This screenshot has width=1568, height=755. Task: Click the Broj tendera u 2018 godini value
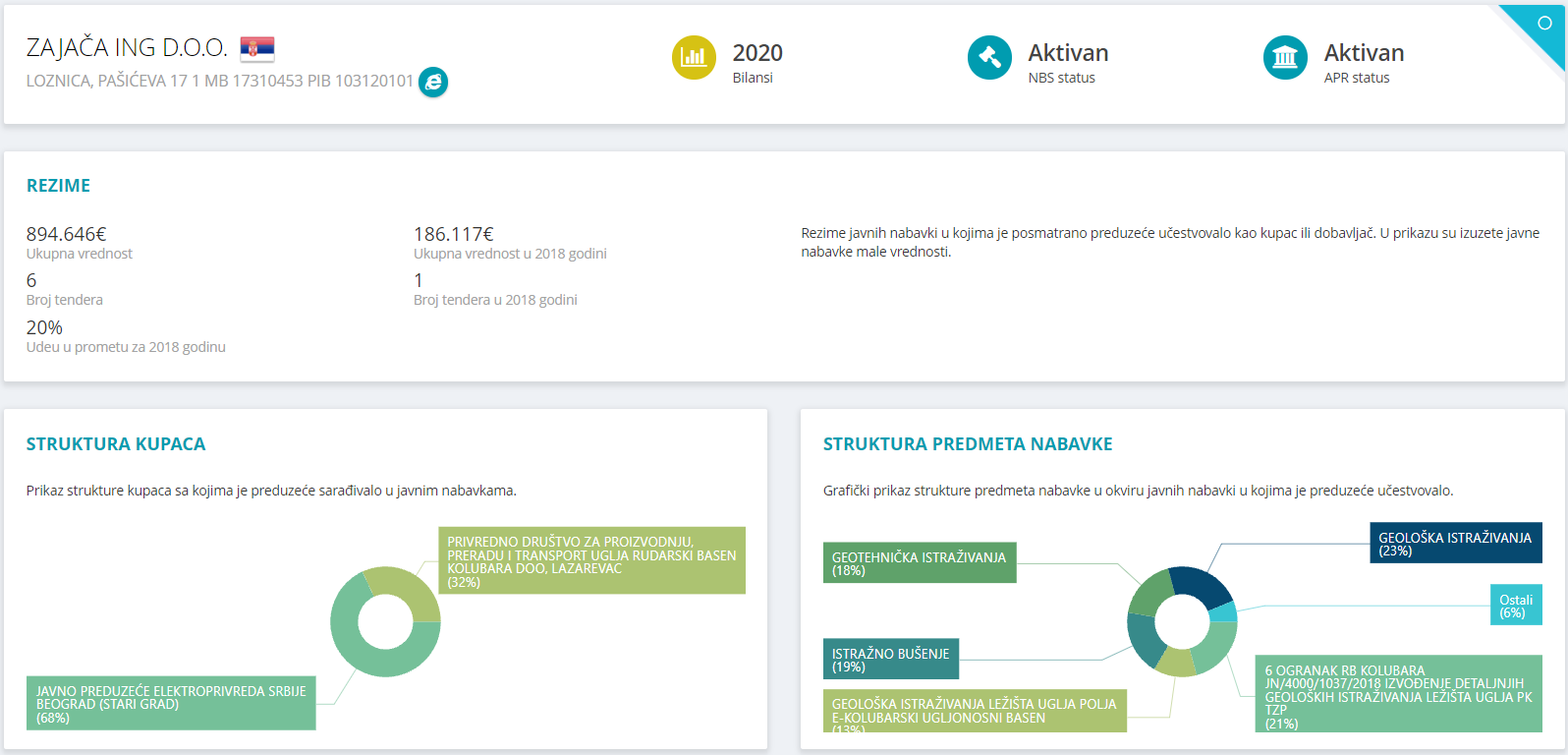(x=419, y=281)
